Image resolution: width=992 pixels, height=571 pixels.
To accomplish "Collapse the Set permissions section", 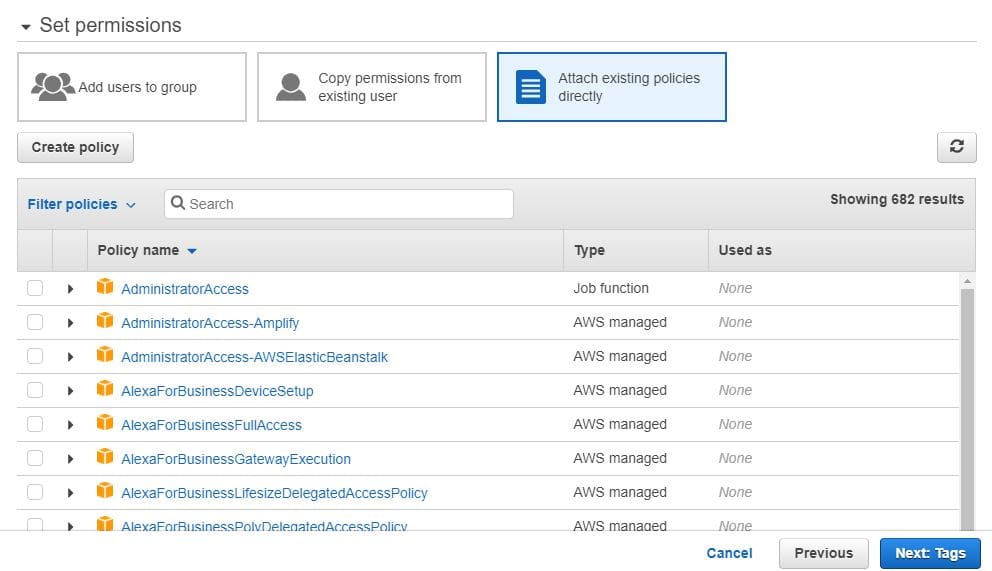I will [x=25, y=26].
